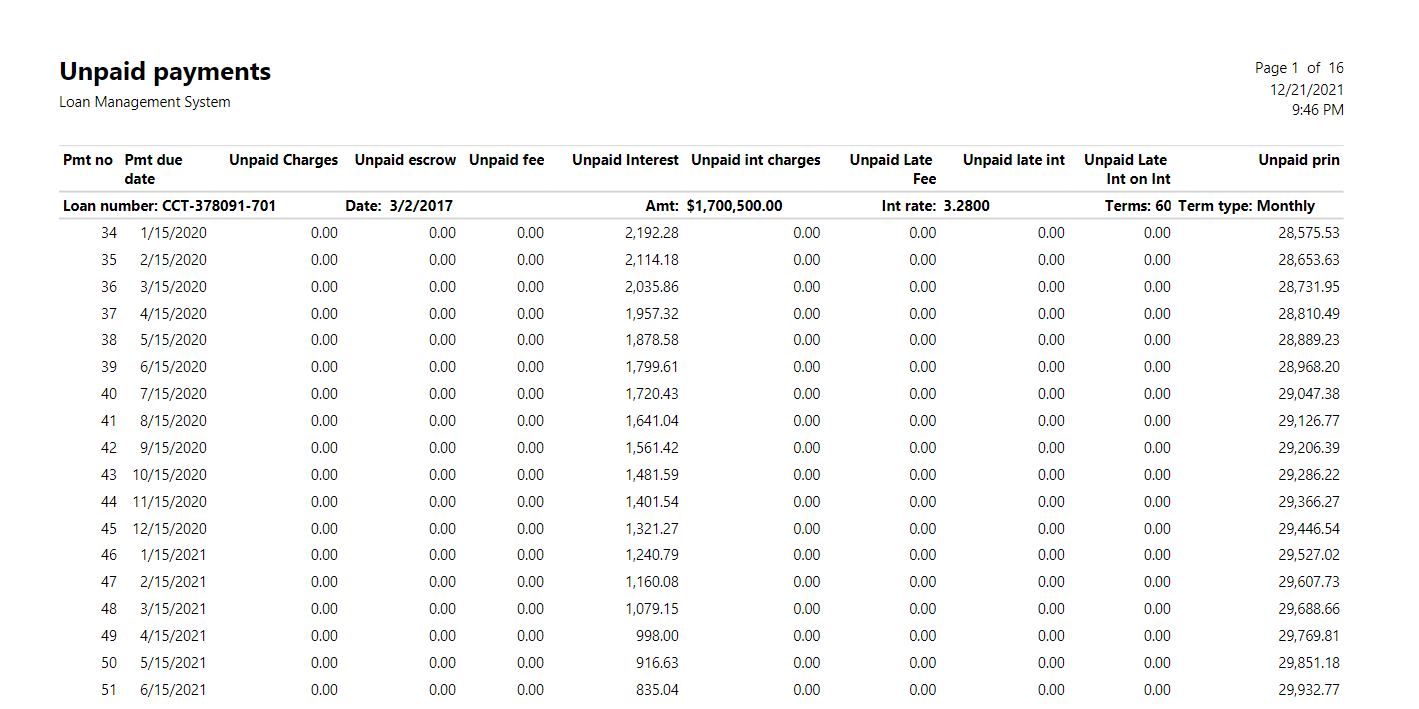Click the unpaid interest value 998.00
The width and height of the screenshot is (1419, 709).
point(657,636)
